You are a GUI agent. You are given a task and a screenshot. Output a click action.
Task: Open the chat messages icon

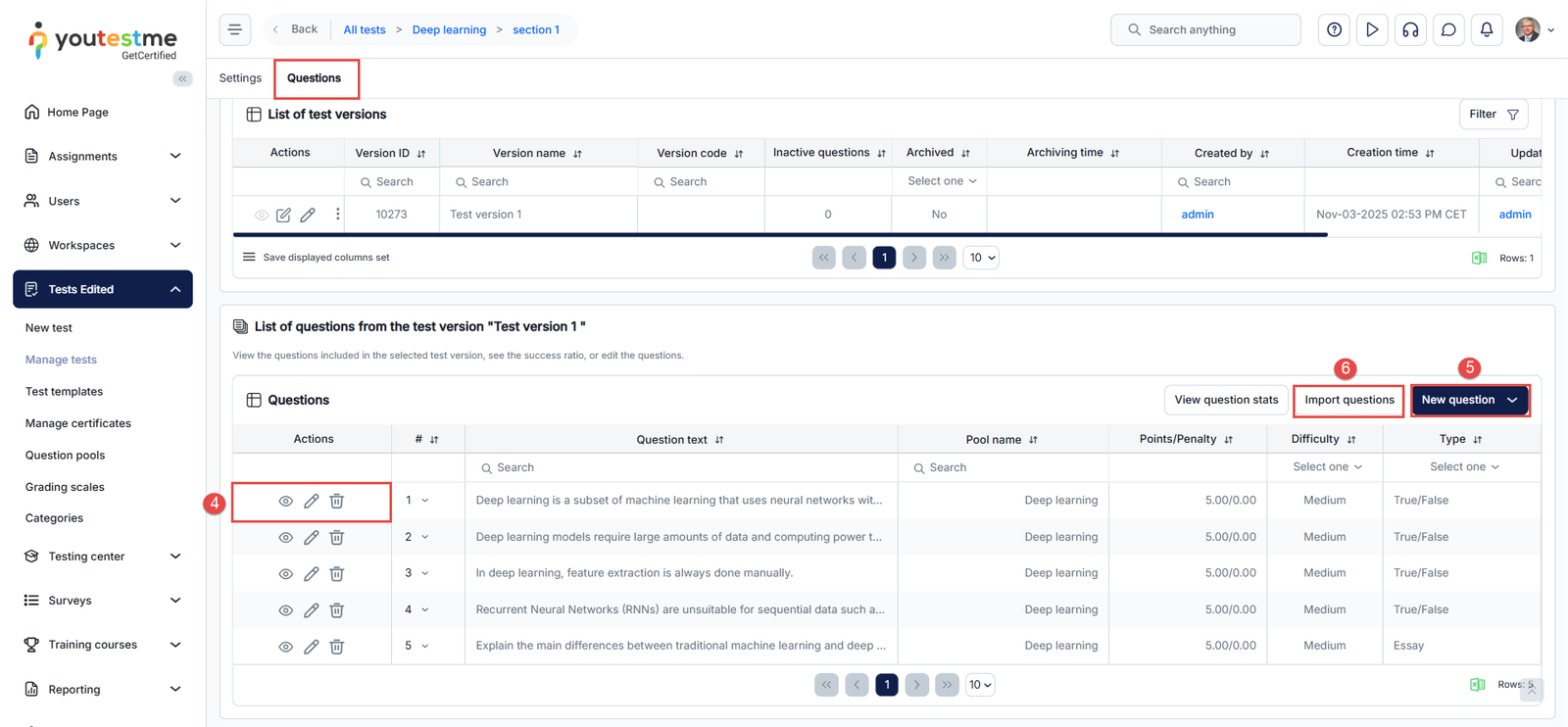1448,29
